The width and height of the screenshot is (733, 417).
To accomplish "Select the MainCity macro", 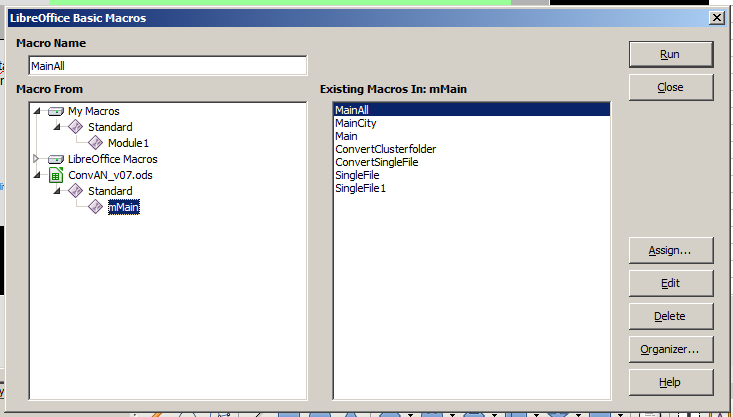I will click(x=472, y=123).
